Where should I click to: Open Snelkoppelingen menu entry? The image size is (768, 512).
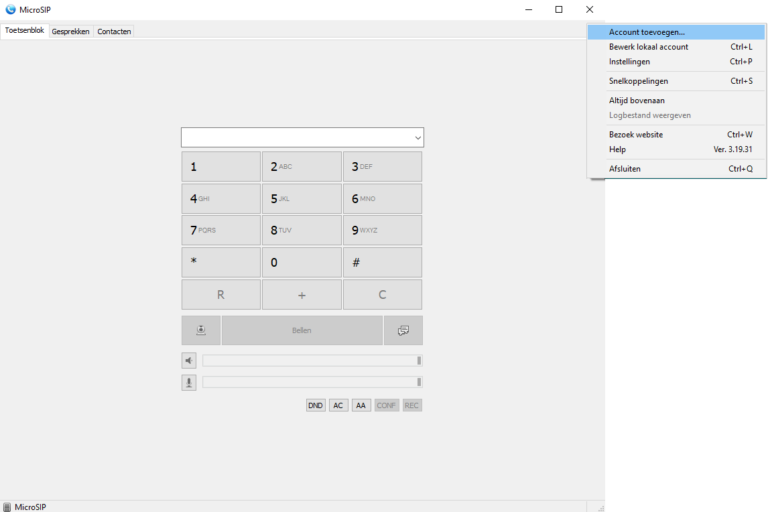click(x=676, y=81)
